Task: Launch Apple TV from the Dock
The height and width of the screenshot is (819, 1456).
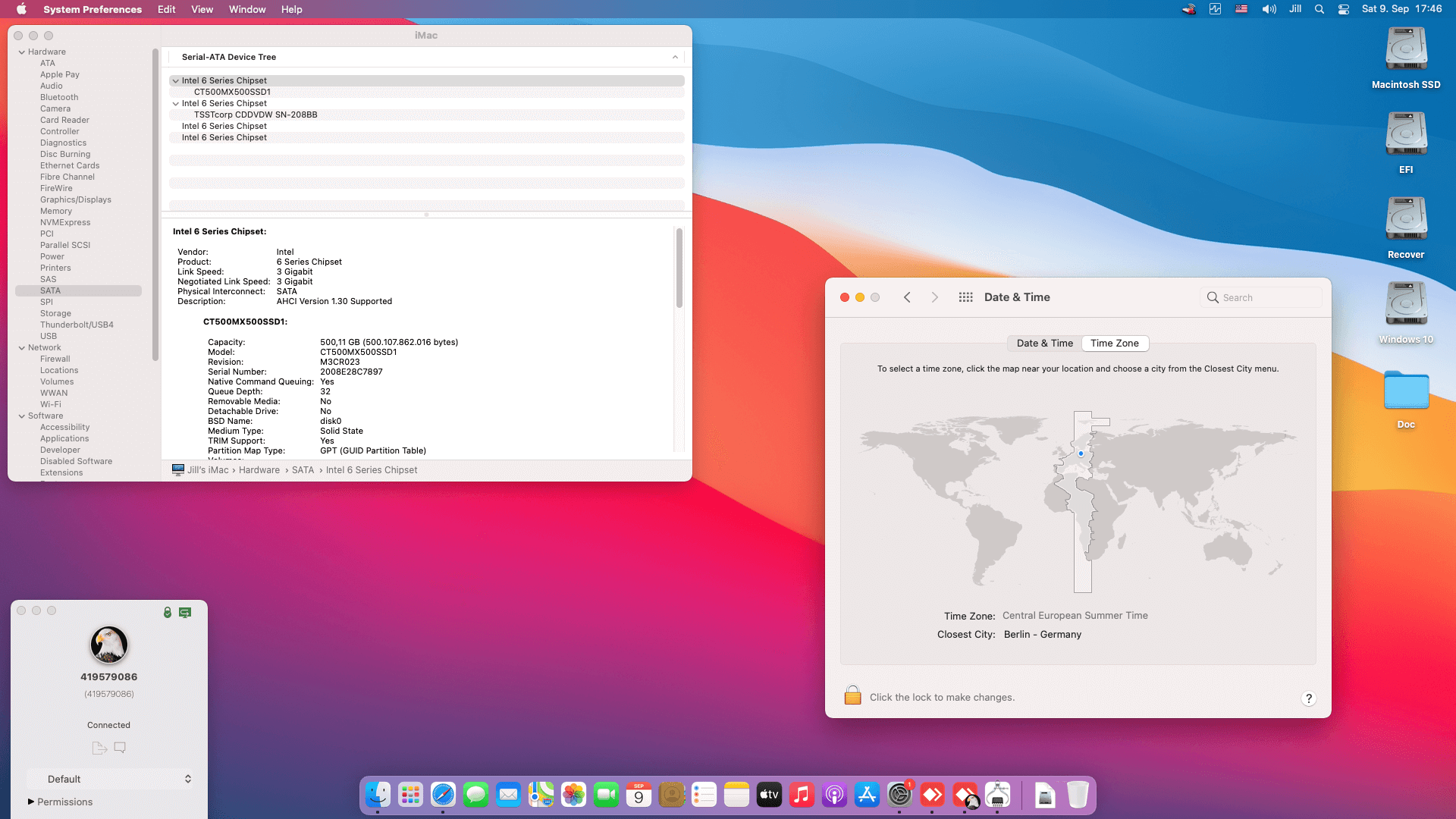Action: pyautogui.click(x=769, y=795)
